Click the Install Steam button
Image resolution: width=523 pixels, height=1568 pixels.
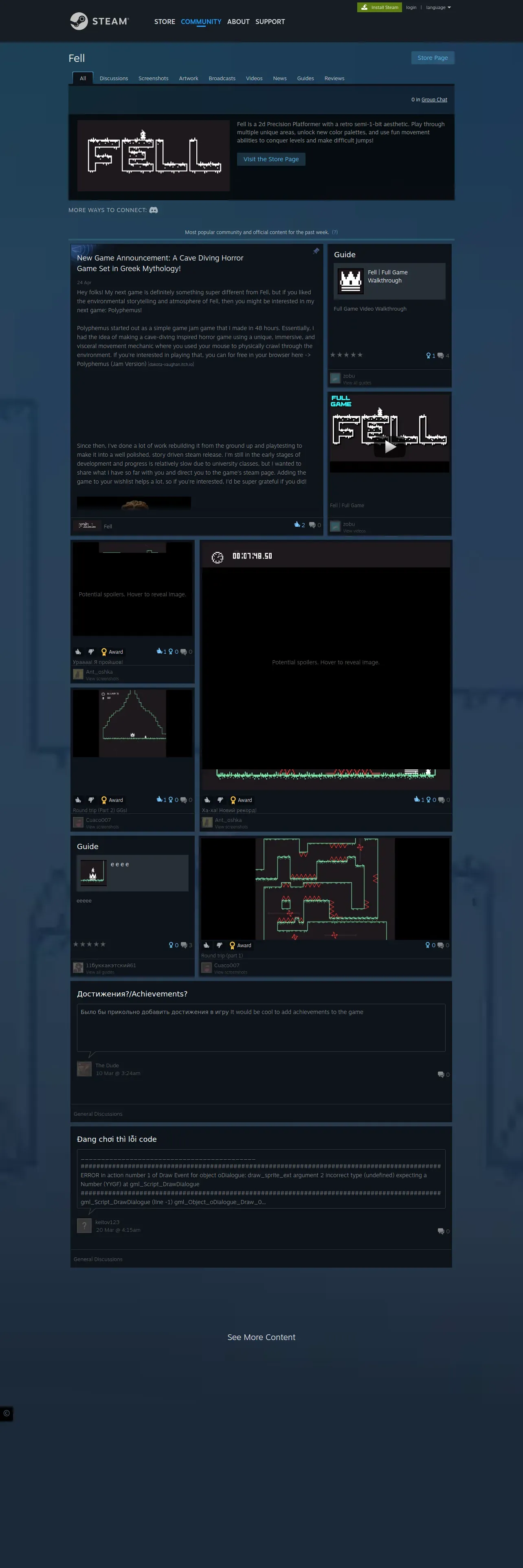[x=379, y=7]
